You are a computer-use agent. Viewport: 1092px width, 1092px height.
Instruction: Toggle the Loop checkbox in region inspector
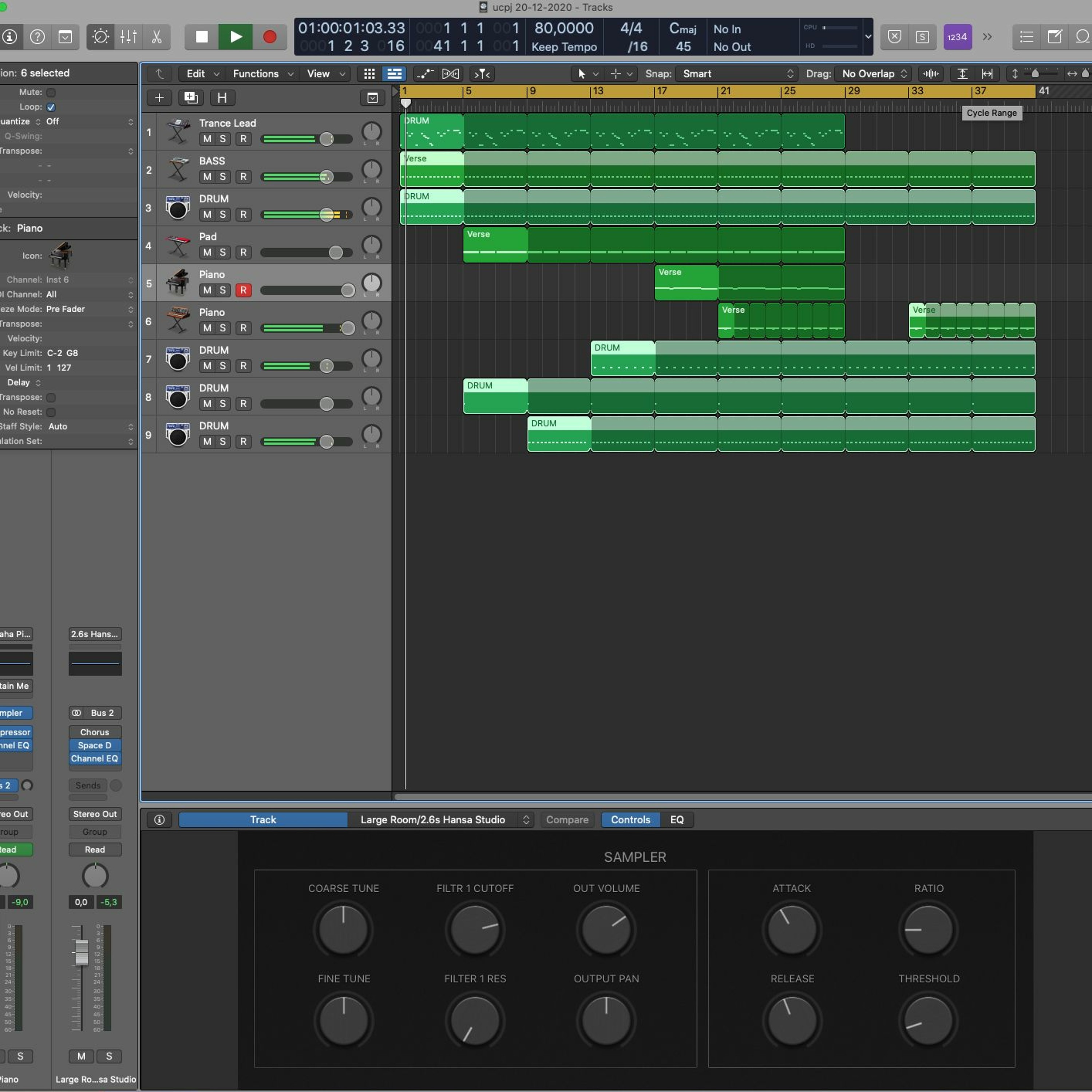point(51,107)
